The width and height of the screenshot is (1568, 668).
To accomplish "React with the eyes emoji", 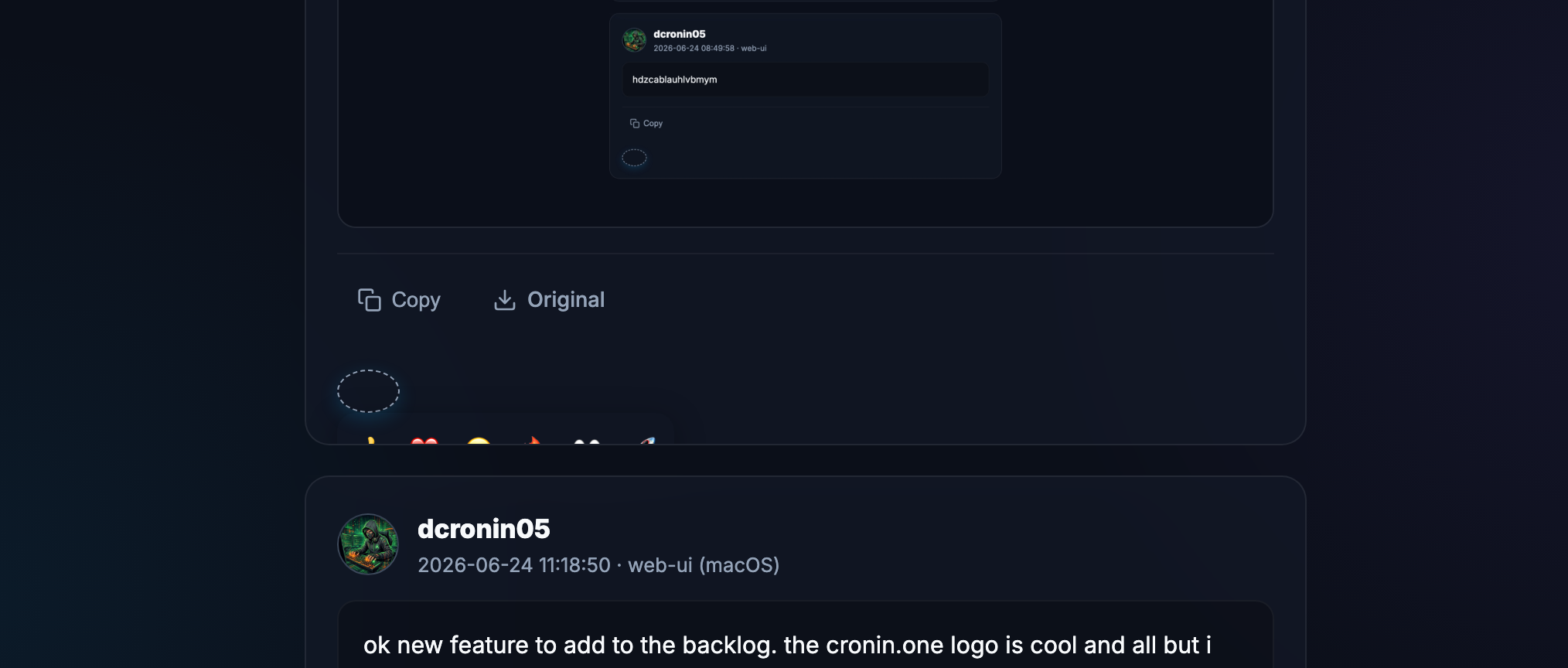I will click(x=587, y=441).
